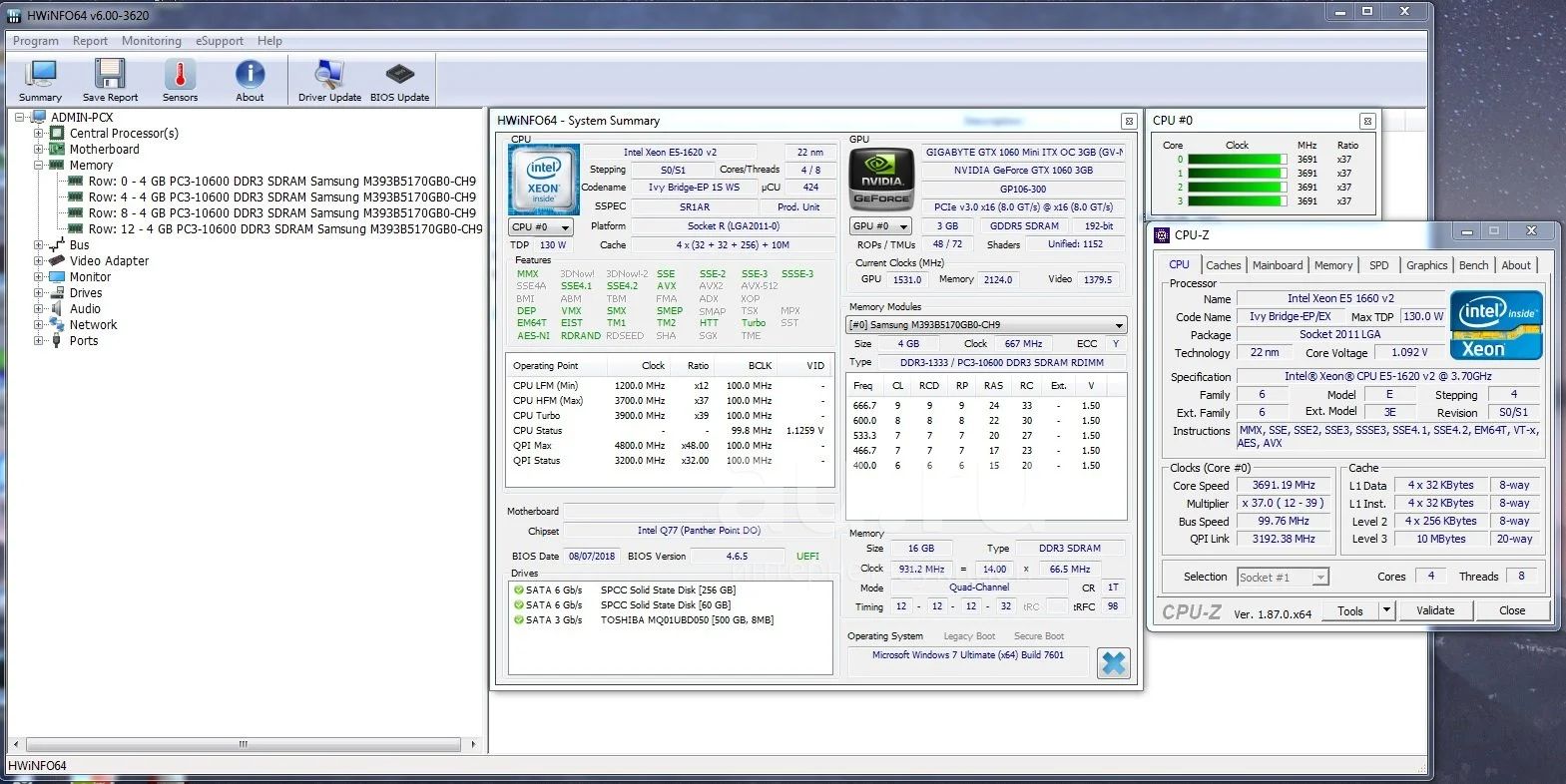Expand the Motherboard tree node
The width and height of the screenshot is (1566, 784).
(38, 149)
